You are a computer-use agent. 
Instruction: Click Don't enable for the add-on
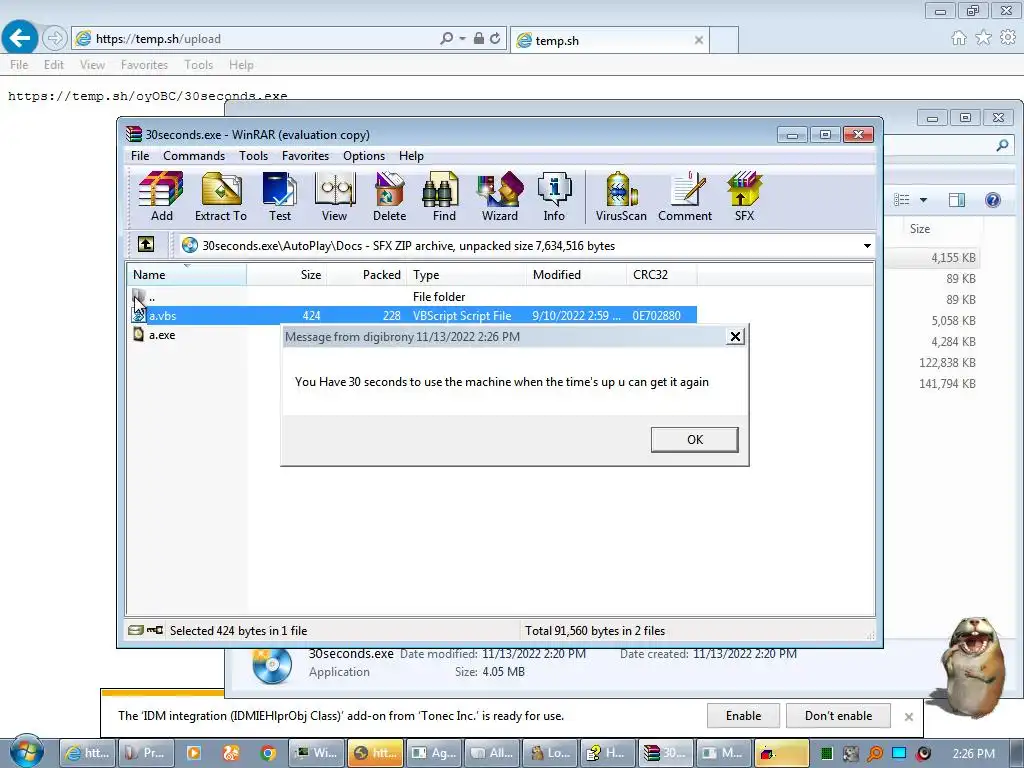pyautogui.click(x=838, y=716)
